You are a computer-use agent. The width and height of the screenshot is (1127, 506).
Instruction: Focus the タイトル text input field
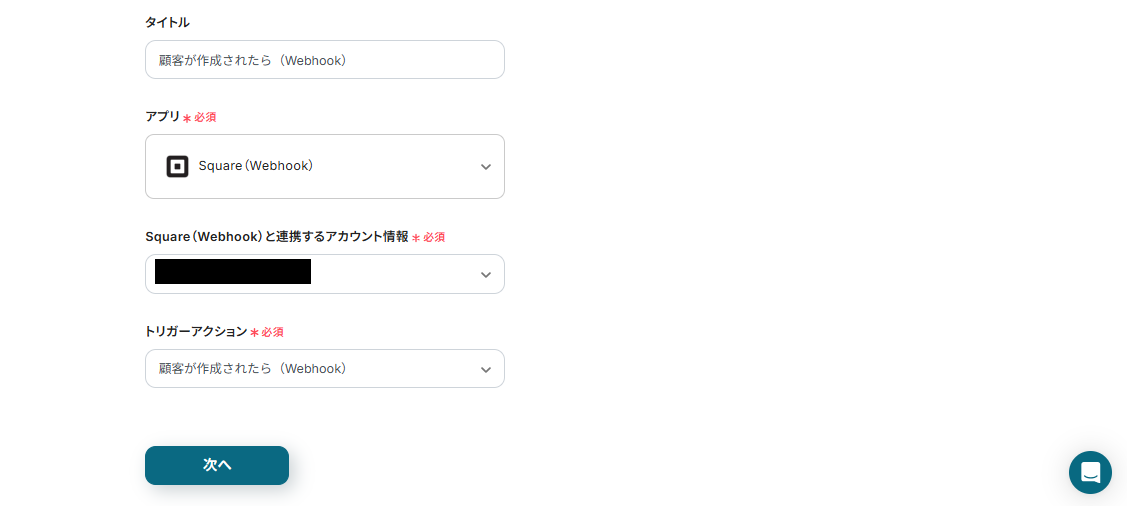click(324, 60)
